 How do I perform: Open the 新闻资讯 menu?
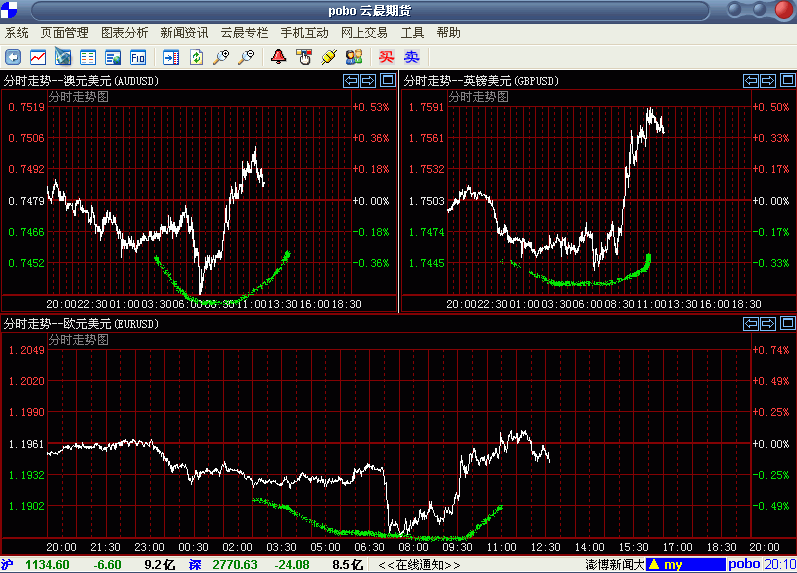click(184, 33)
